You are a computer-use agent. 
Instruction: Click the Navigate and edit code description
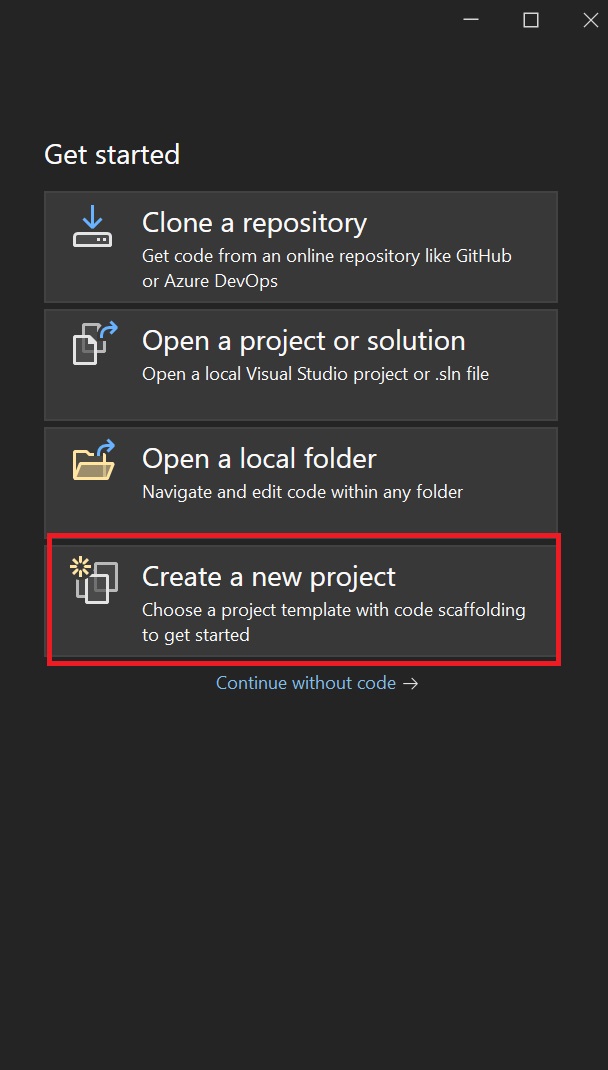click(x=302, y=492)
